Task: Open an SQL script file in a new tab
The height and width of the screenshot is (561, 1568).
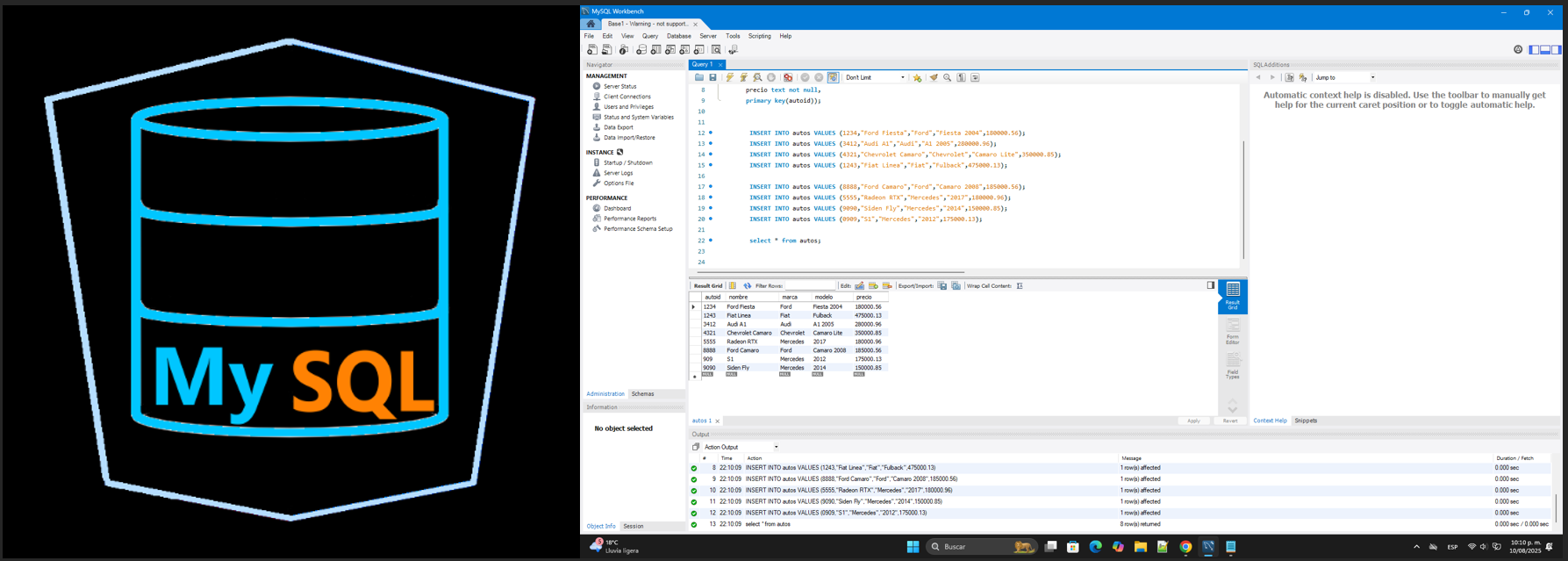Action: [x=606, y=50]
